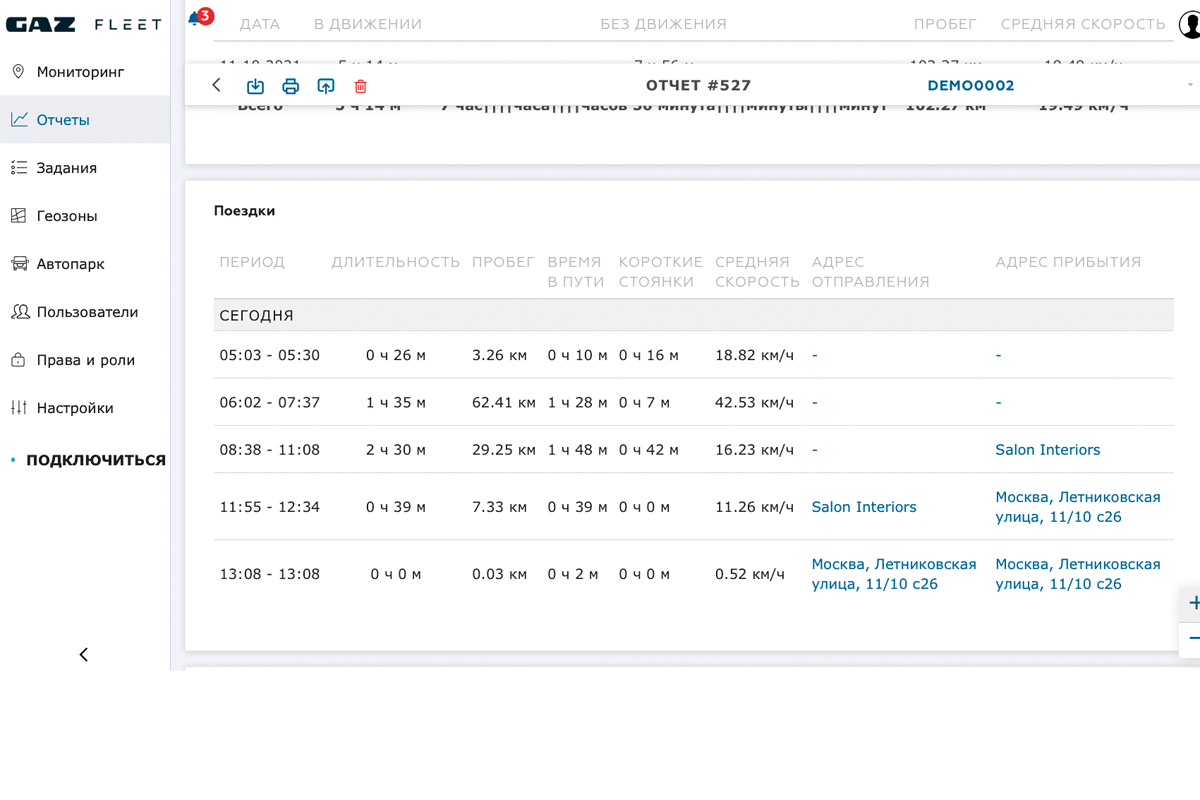1200x800 pixels.
Task: Click average speed 42.53 км/ч
Action: 754,402
